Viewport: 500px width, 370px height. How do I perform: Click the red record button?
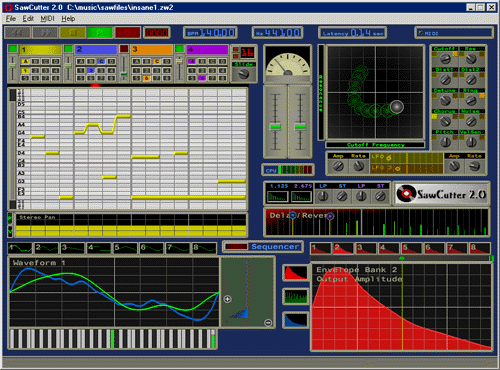click(x=127, y=33)
